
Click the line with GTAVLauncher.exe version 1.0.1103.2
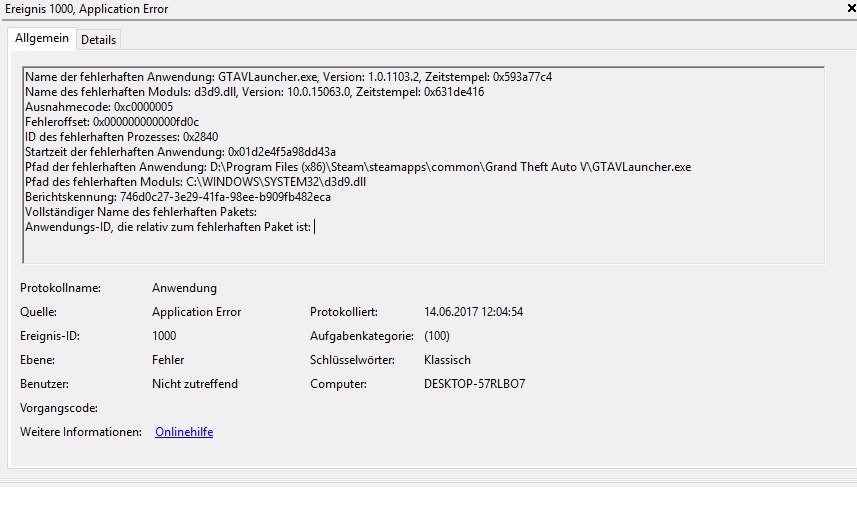(289, 77)
